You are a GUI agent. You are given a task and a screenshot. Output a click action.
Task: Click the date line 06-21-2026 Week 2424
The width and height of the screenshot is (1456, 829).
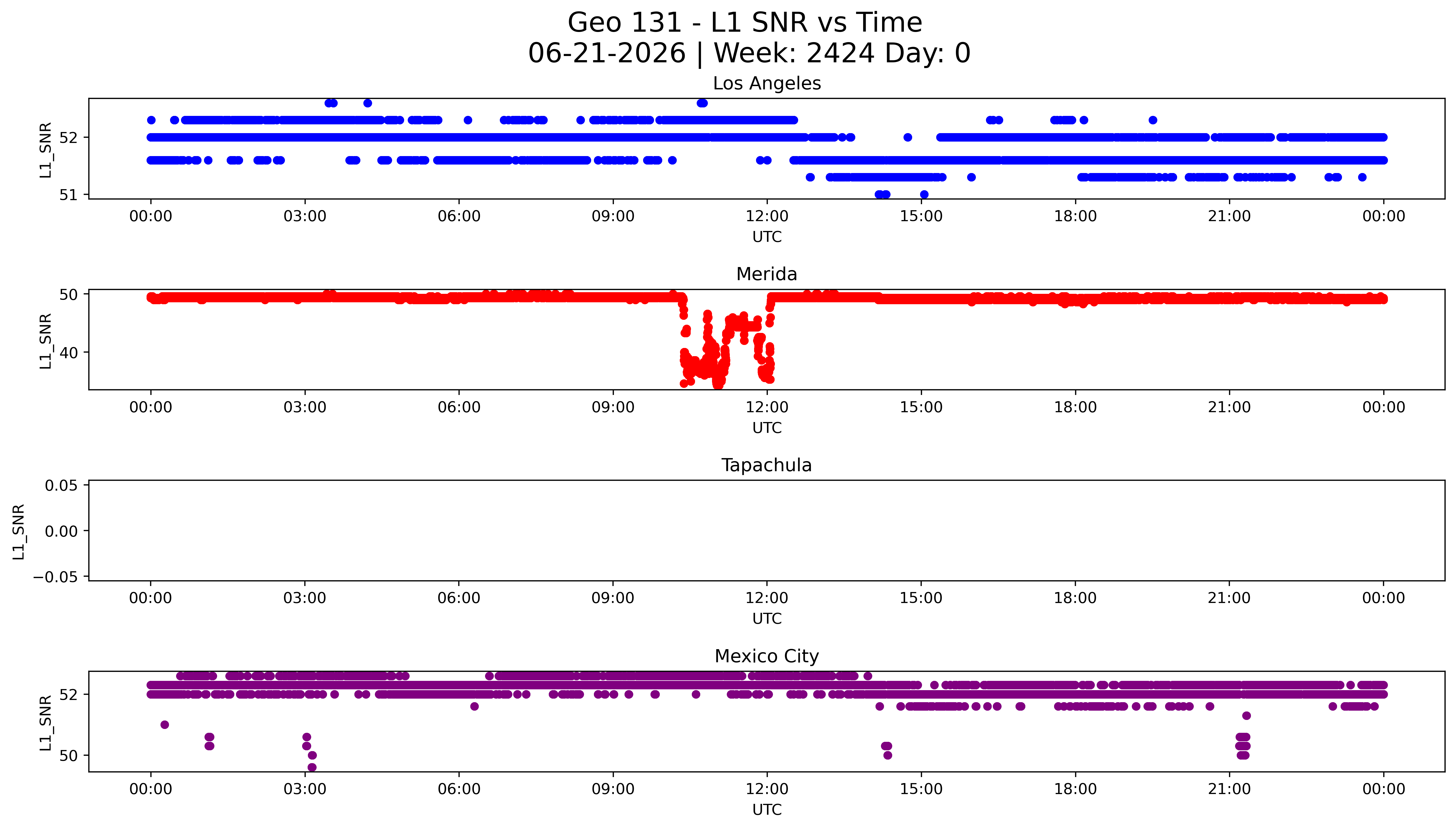click(749, 54)
